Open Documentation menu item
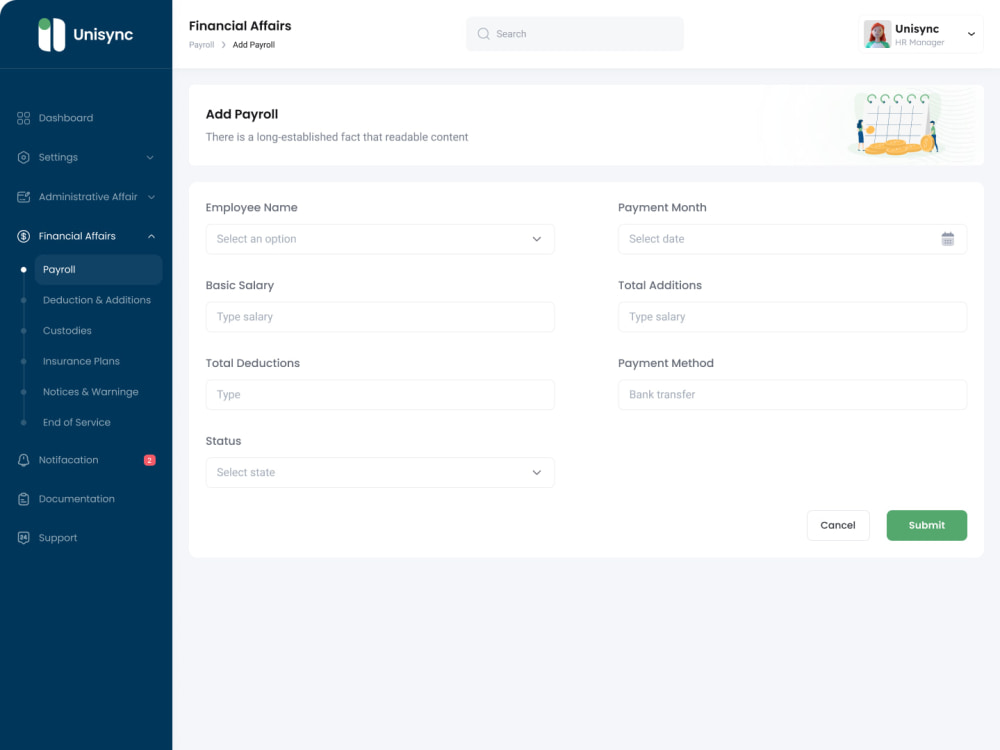The height and width of the screenshot is (750, 1000). pos(77,499)
